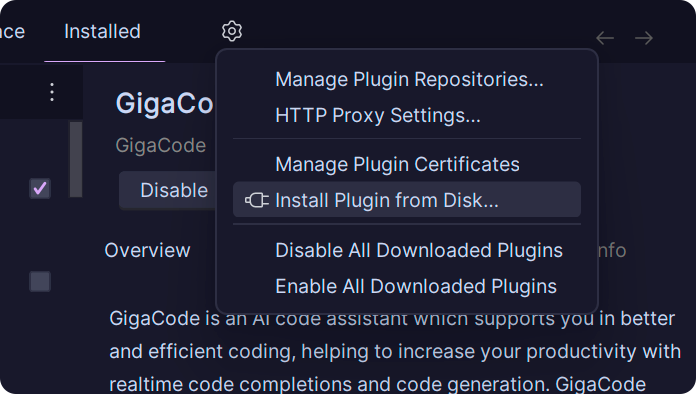Click the plug icon in the popup menu
The width and height of the screenshot is (696, 394).
pyautogui.click(x=257, y=200)
